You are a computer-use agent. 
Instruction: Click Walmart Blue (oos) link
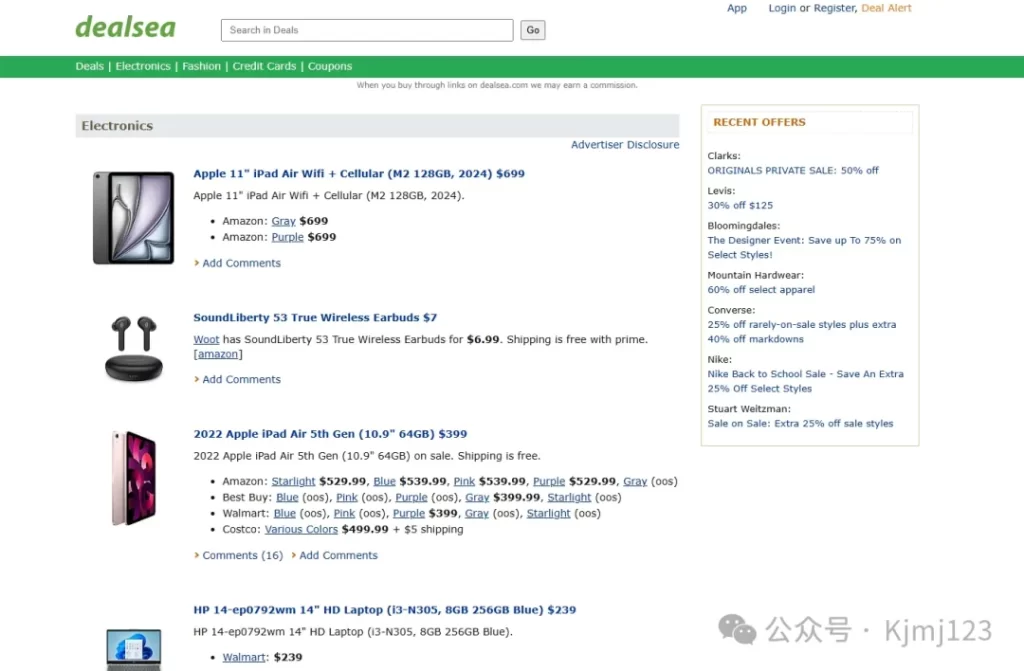(284, 514)
